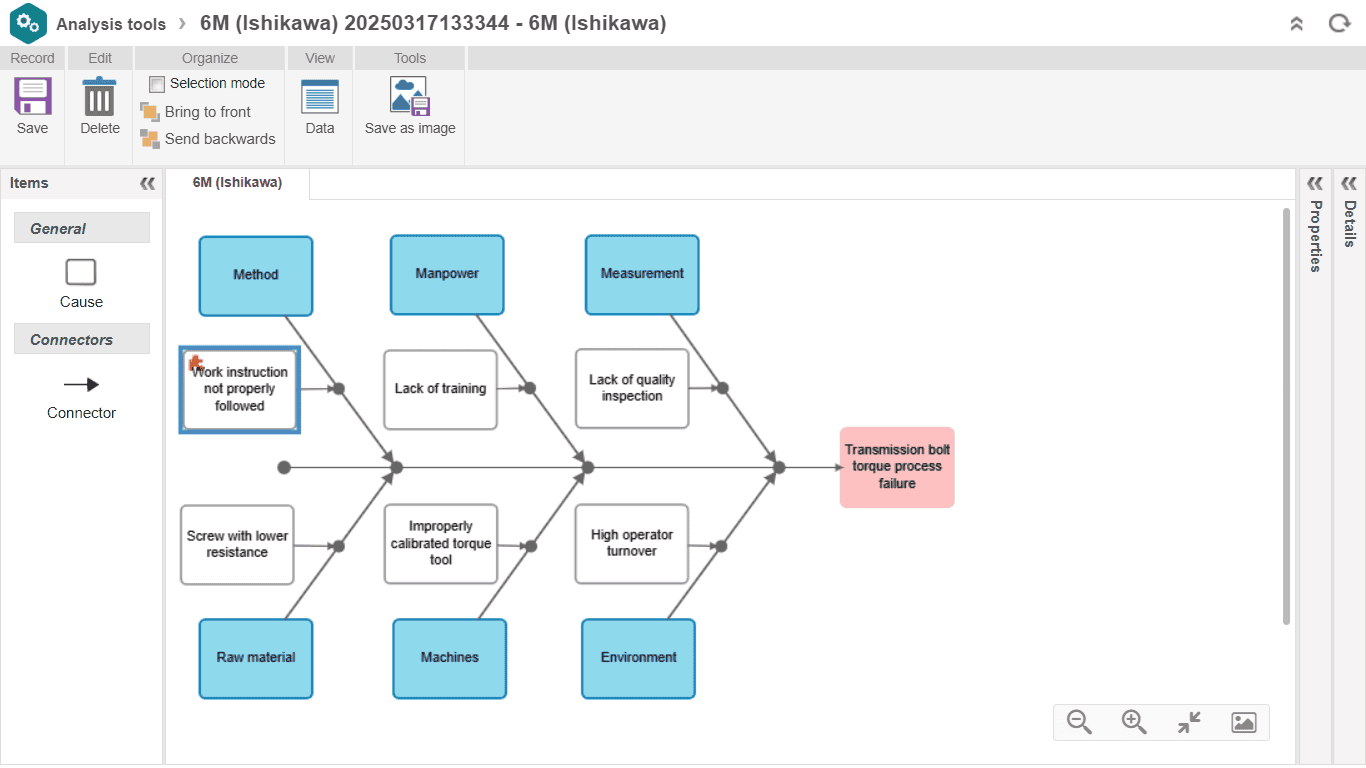Viewport: 1366px width, 768px height.
Task: Collapse the Items panel with double chevron
Action: (147, 183)
